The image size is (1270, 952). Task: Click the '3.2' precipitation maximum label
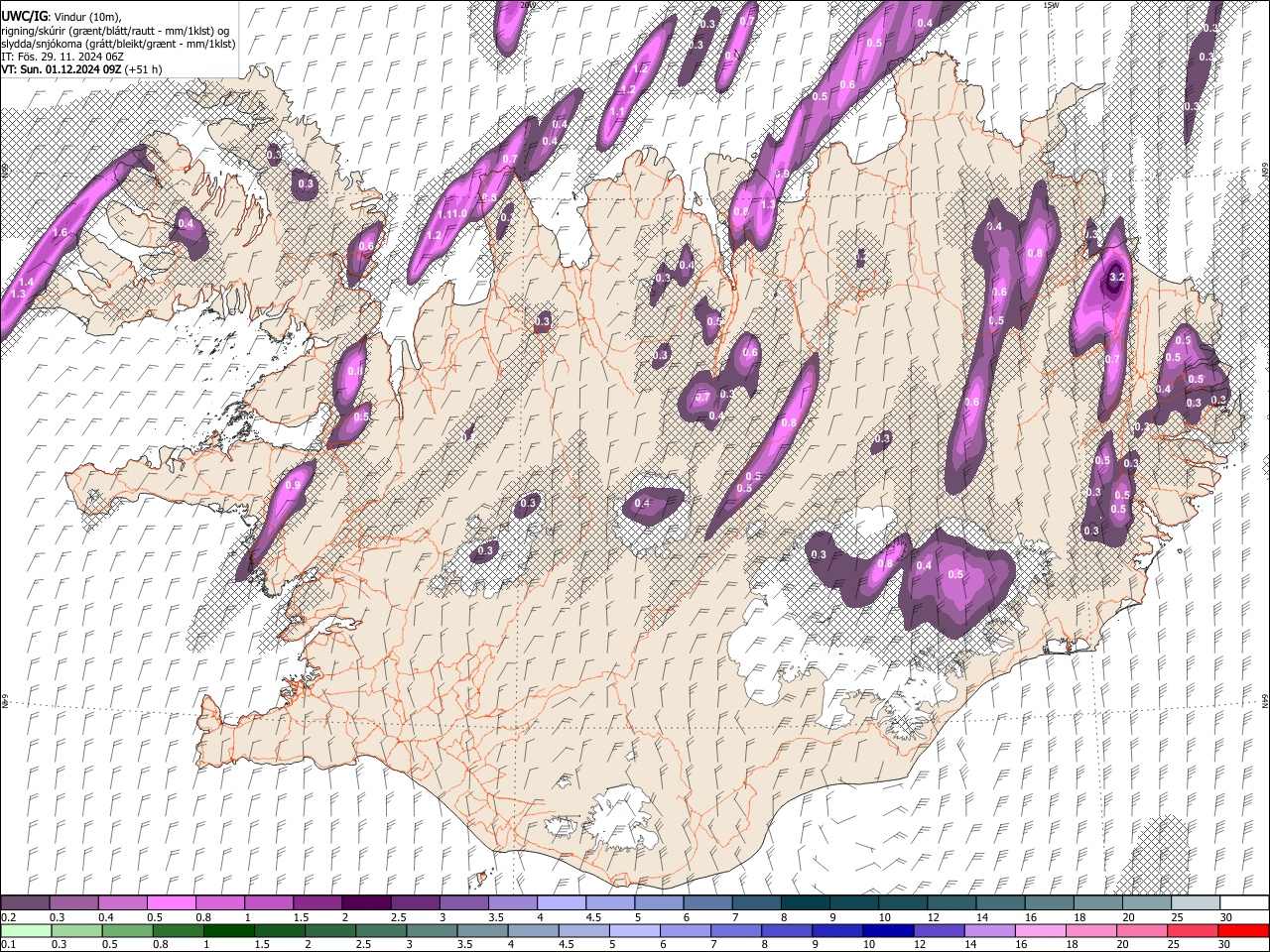tap(1116, 277)
